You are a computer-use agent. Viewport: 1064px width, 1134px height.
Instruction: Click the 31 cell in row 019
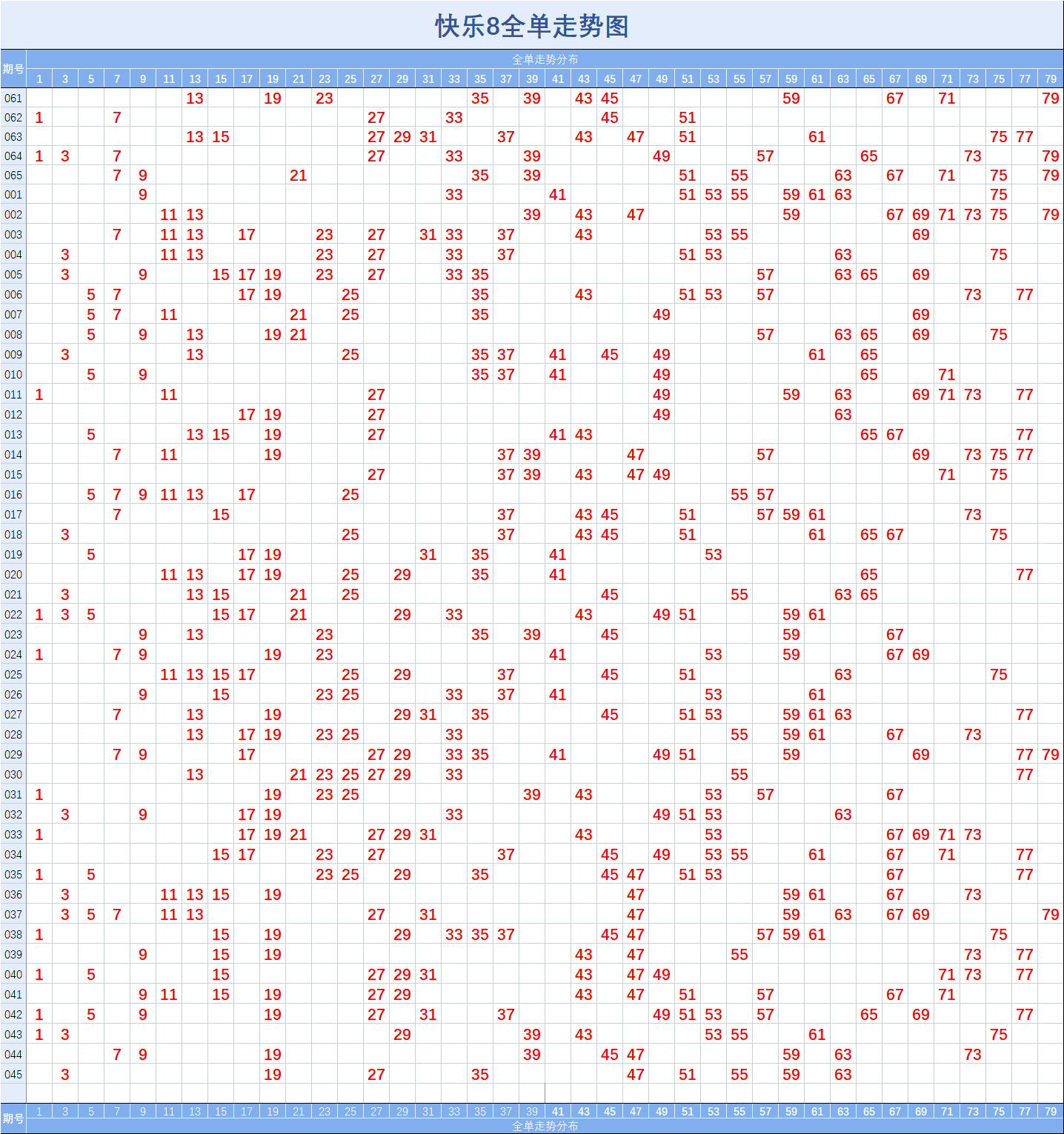tap(428, 555)
